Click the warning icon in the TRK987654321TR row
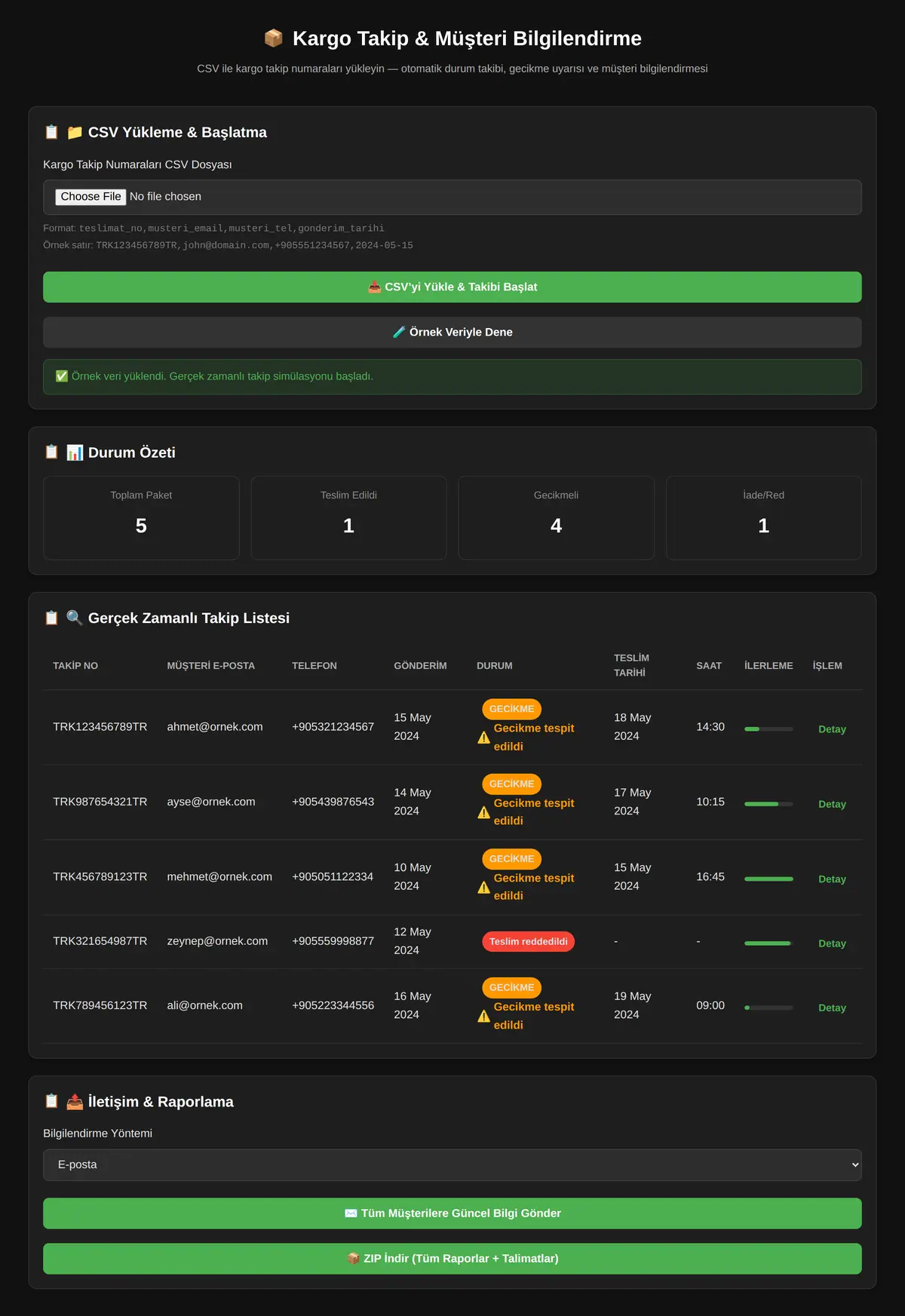The height and width of the screenshot is (1316, 905). (x=484, y=812)
